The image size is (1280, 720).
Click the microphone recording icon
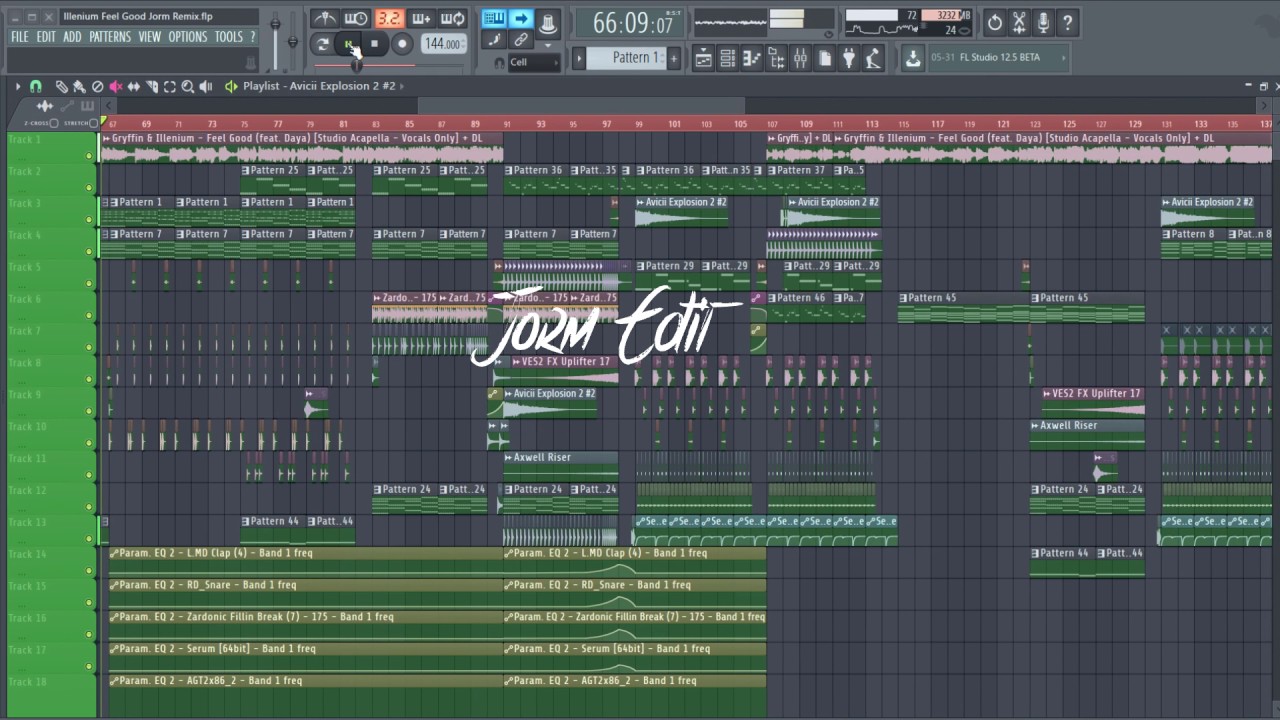(x=1043, y=22)
